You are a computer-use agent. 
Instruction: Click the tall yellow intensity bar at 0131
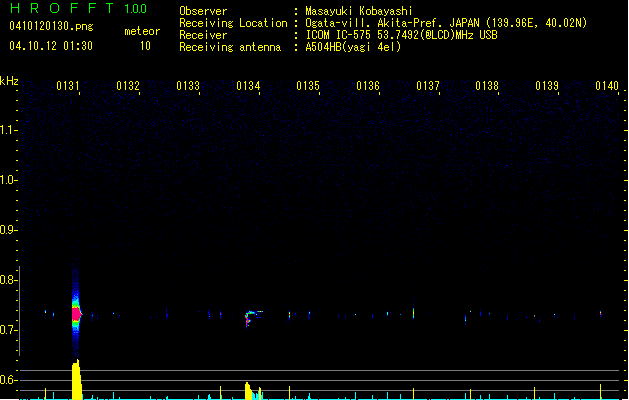[x=77, y=380]
